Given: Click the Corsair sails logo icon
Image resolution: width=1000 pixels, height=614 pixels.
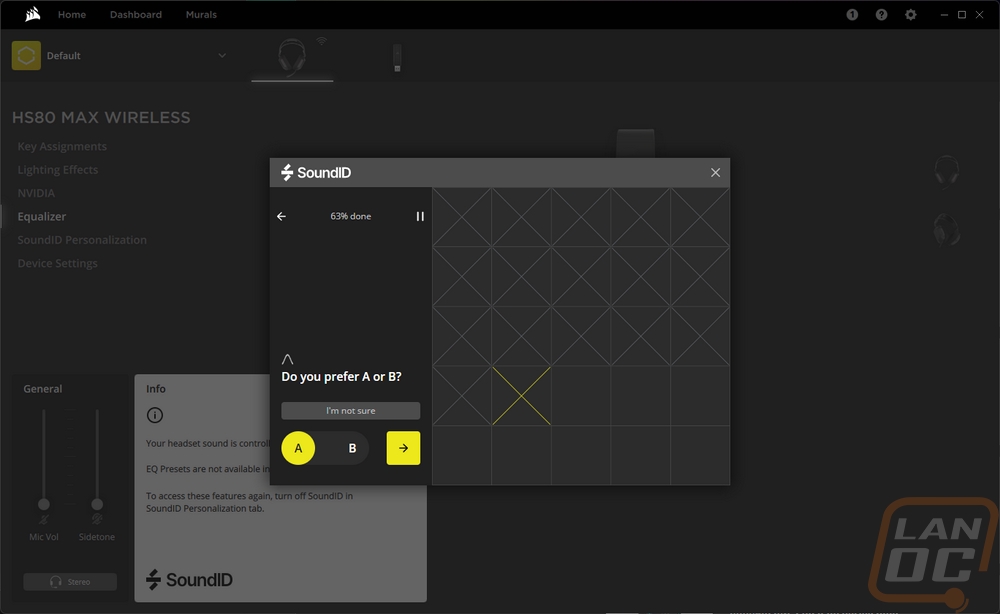Looking at the screenshot, I should click(33, 14).
